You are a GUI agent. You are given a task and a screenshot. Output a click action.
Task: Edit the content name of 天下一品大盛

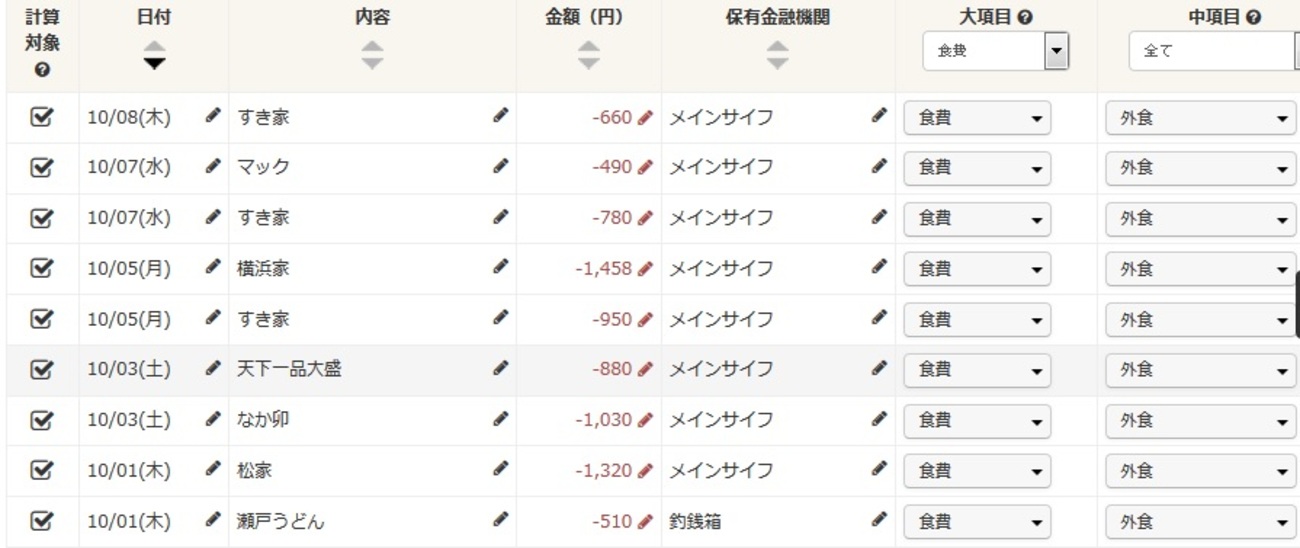coord(500,369)
